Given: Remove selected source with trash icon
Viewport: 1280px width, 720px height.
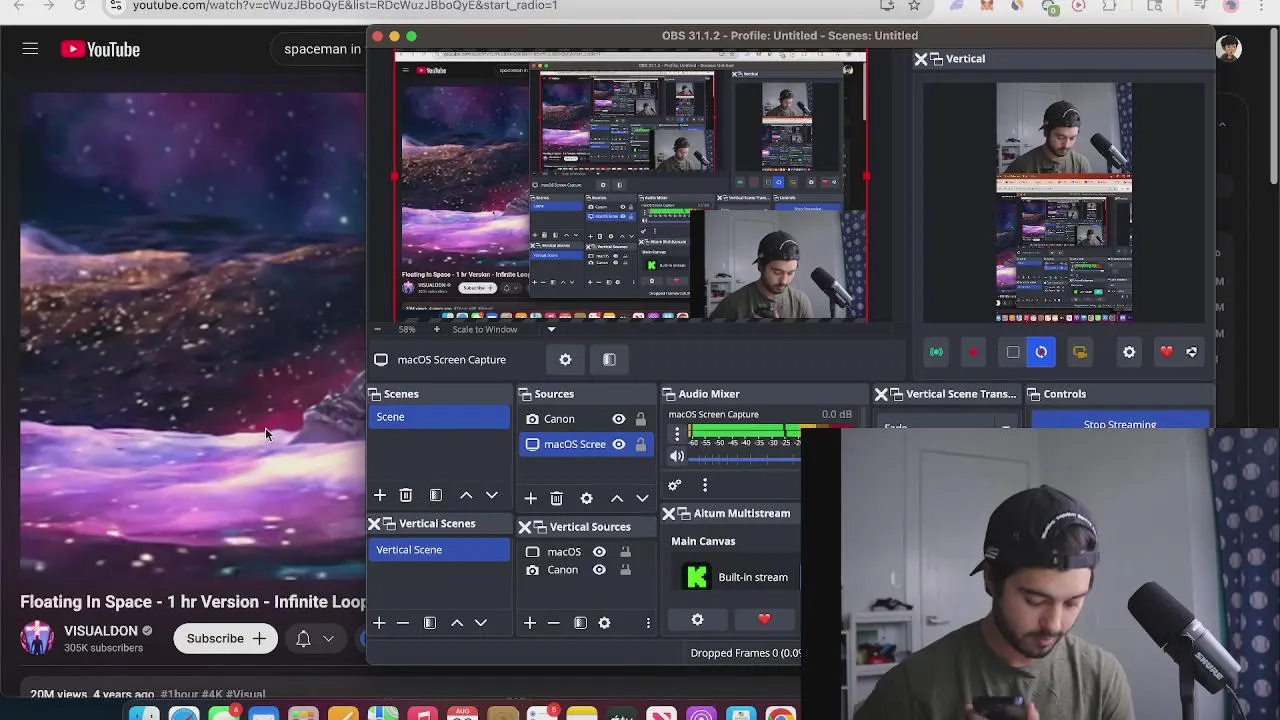Looking at the screenshot, I should (x=556, y=498).
